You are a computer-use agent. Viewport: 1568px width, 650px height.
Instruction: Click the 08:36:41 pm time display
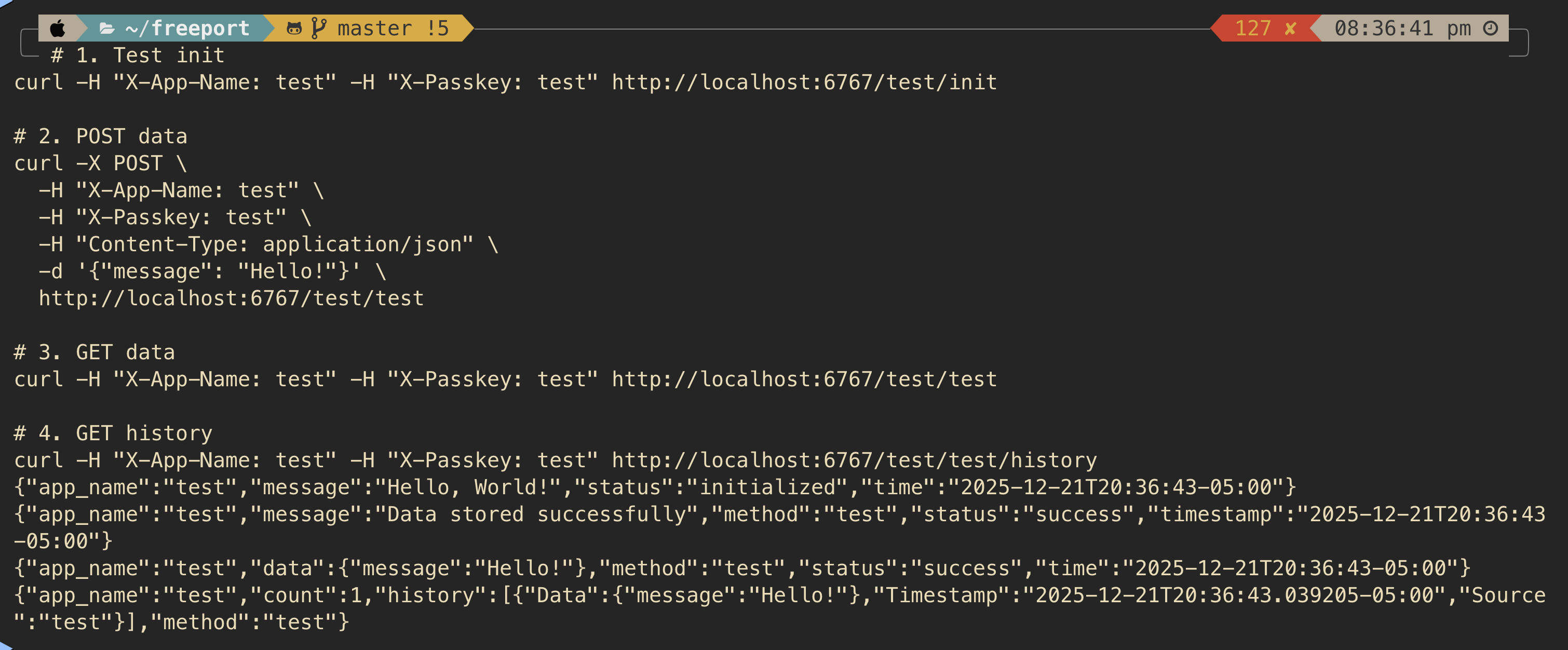pos(1402,28)
